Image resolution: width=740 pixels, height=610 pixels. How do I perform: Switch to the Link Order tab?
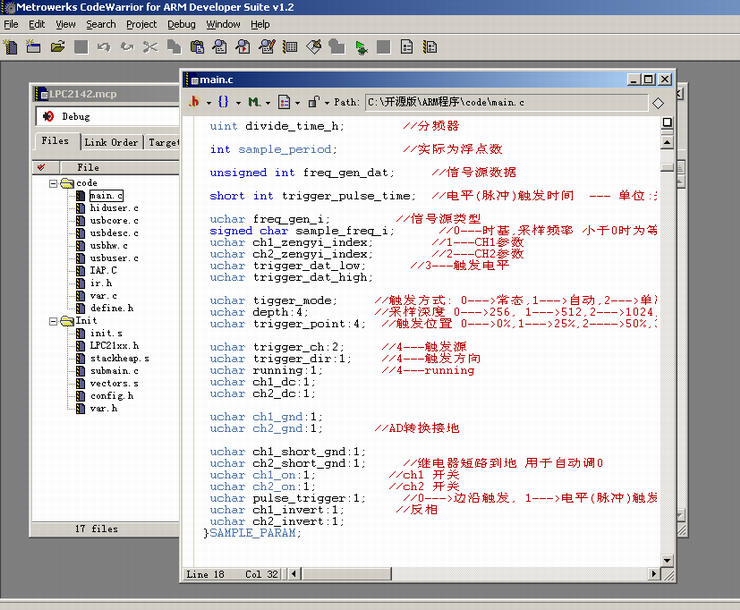coord(111,142)
